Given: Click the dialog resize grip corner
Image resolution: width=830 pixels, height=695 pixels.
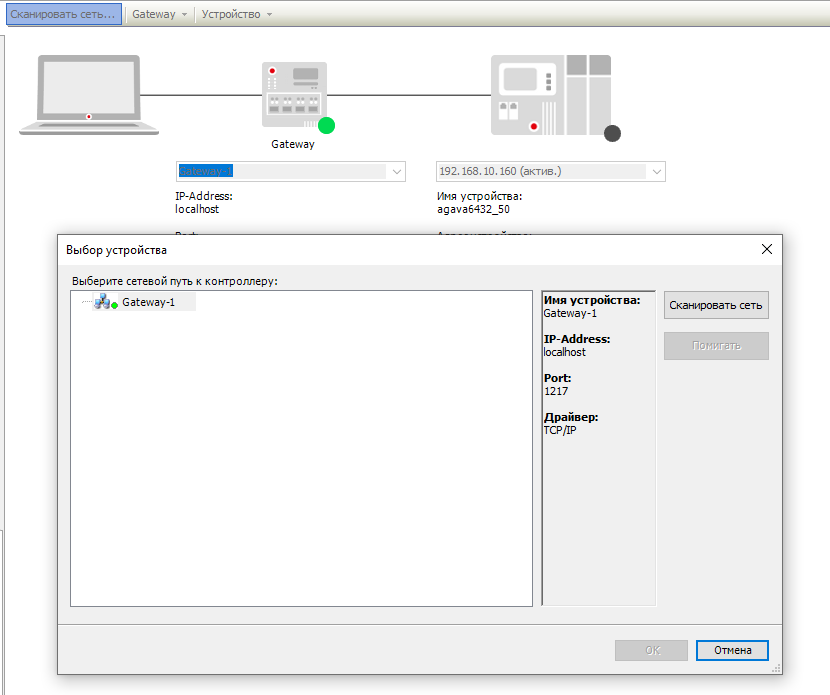Looking at the screenshot, I should 777,669.
